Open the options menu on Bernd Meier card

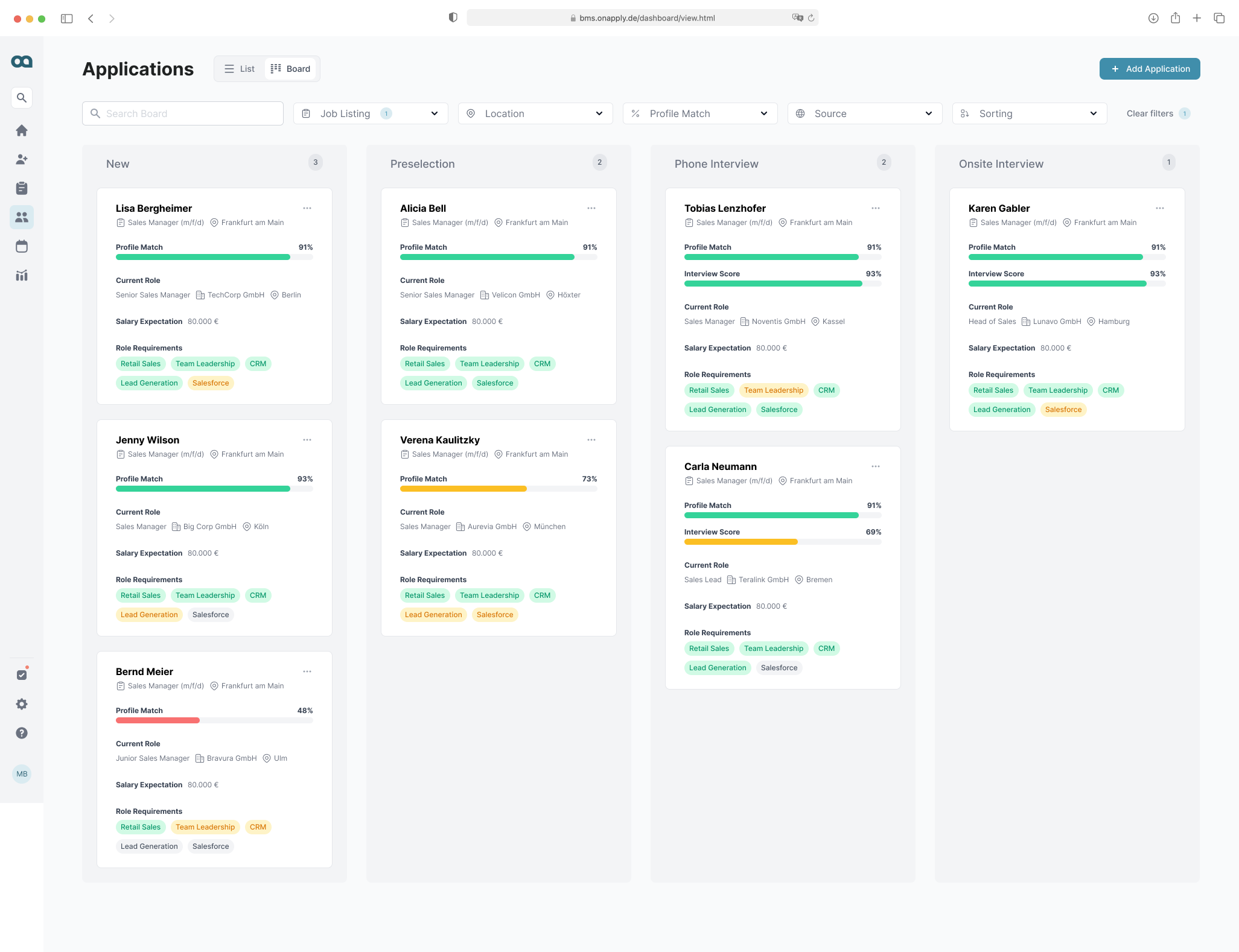click(307, 671)
